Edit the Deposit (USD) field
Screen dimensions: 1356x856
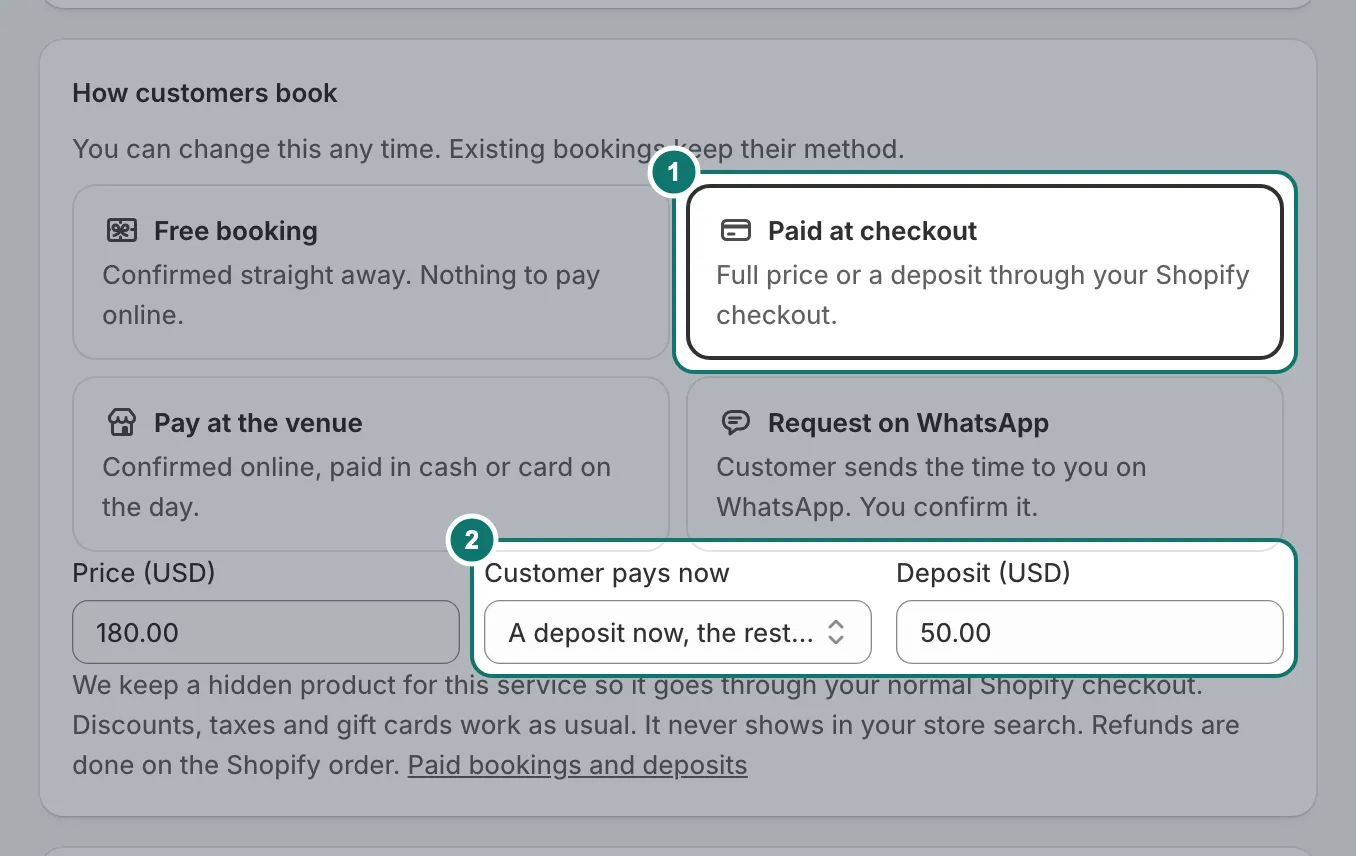coord(1089,632)
